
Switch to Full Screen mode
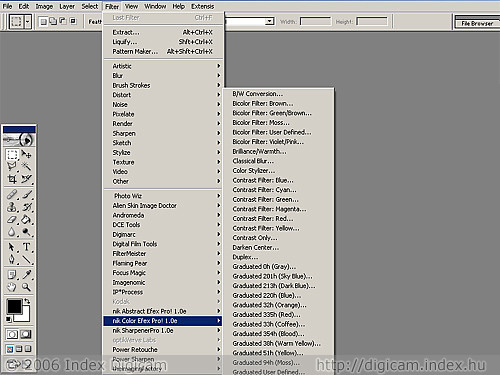click(28, 349)
